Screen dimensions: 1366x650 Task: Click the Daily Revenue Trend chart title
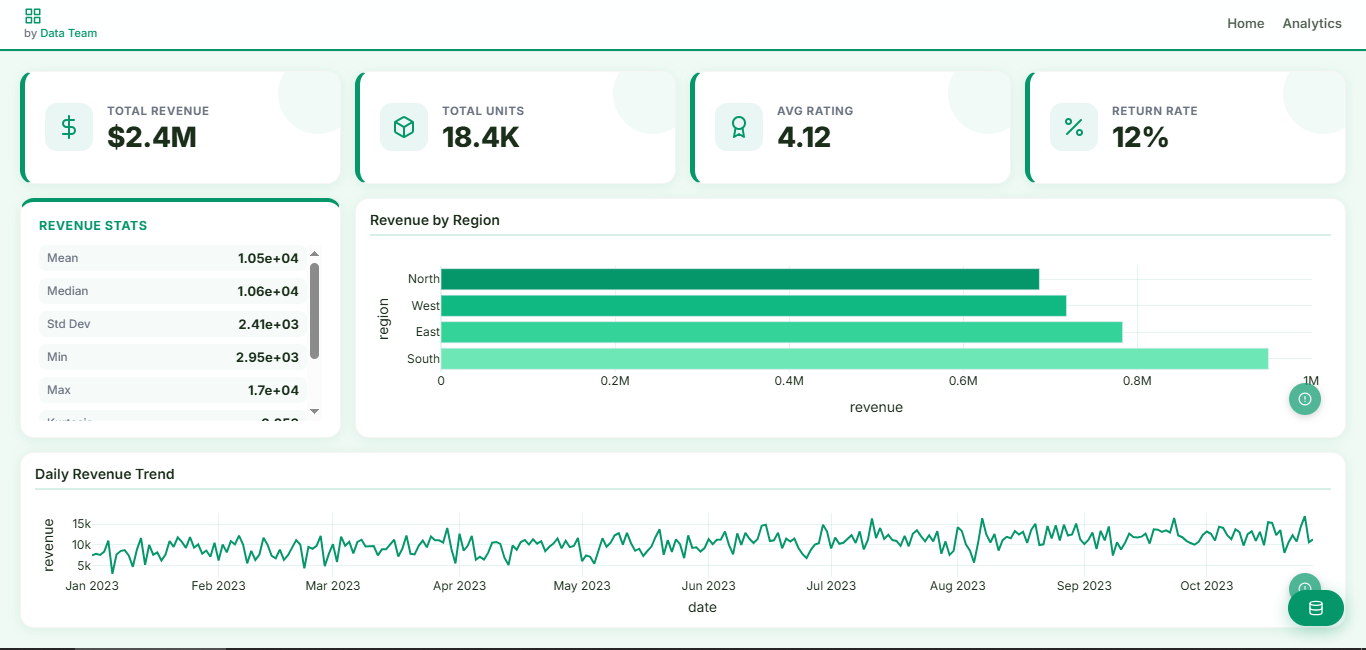(x=105, y=474)
